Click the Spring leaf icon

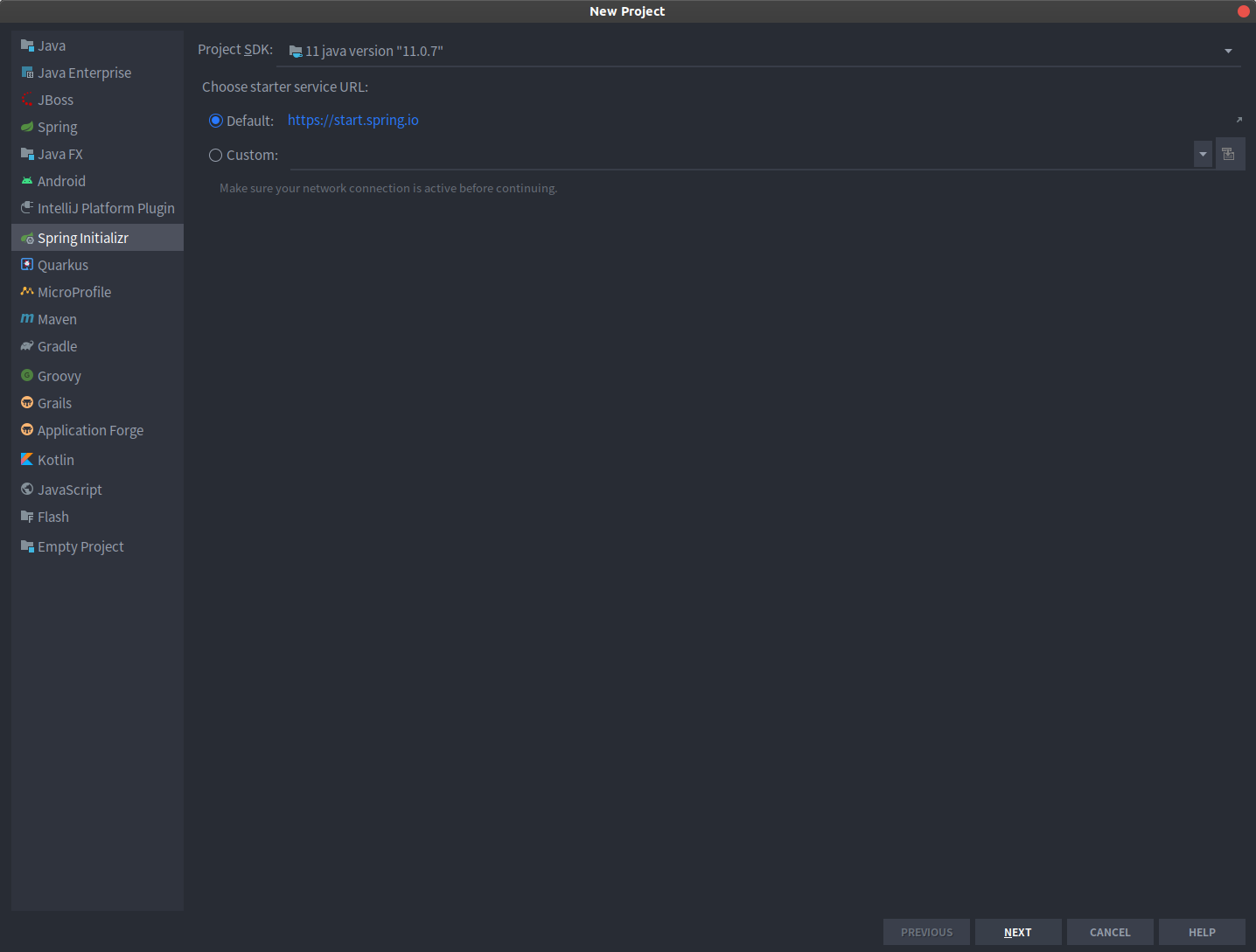click(27, 127)
